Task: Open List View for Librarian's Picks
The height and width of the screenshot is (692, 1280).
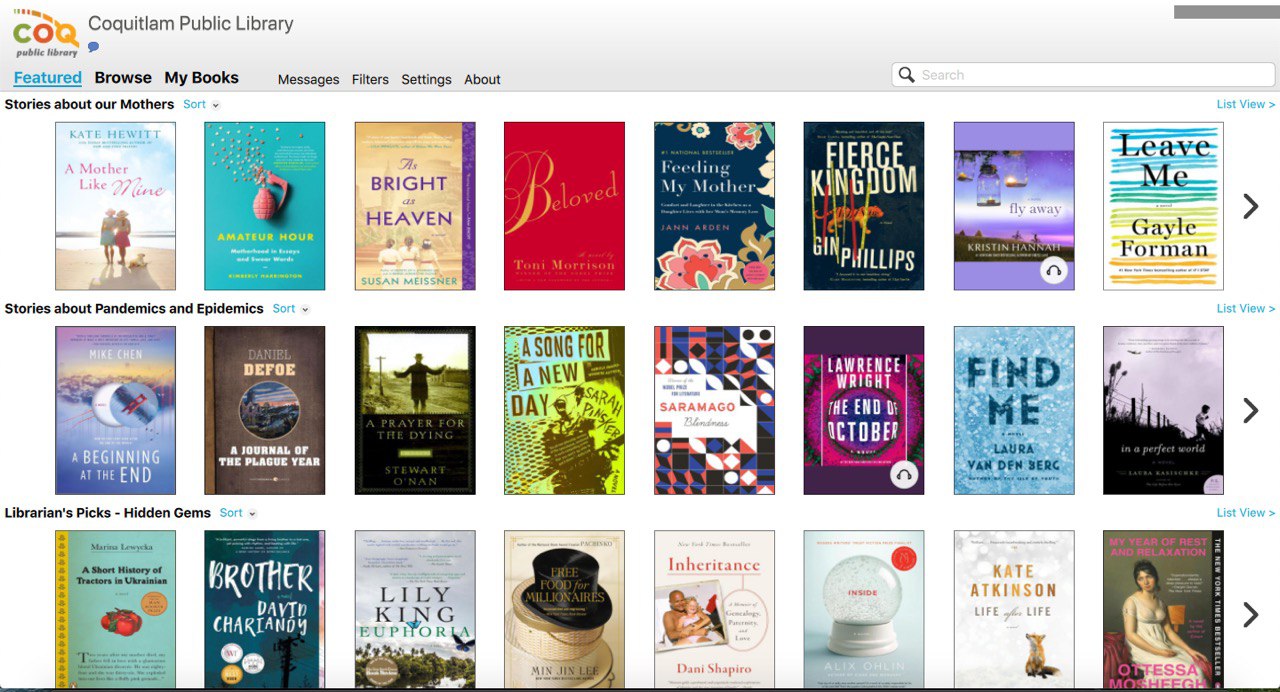Action: [1245, 513]
